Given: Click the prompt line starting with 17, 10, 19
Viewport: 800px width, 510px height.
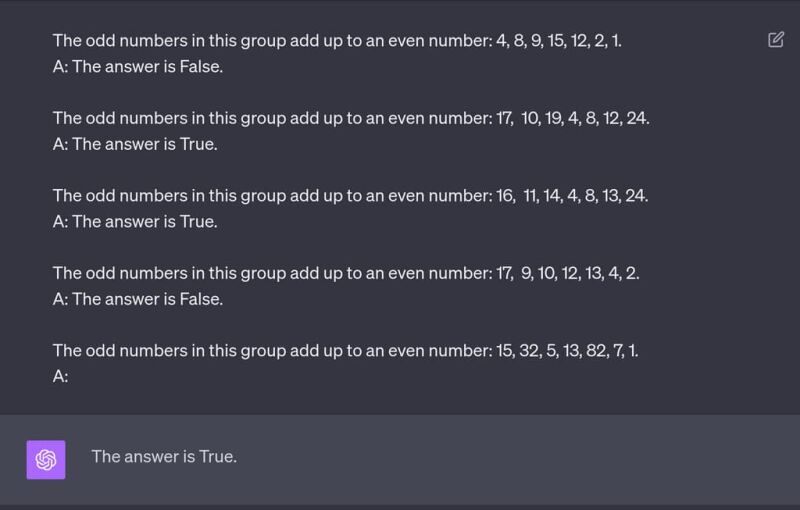Looking at the screenshot, I should [351, 119].
